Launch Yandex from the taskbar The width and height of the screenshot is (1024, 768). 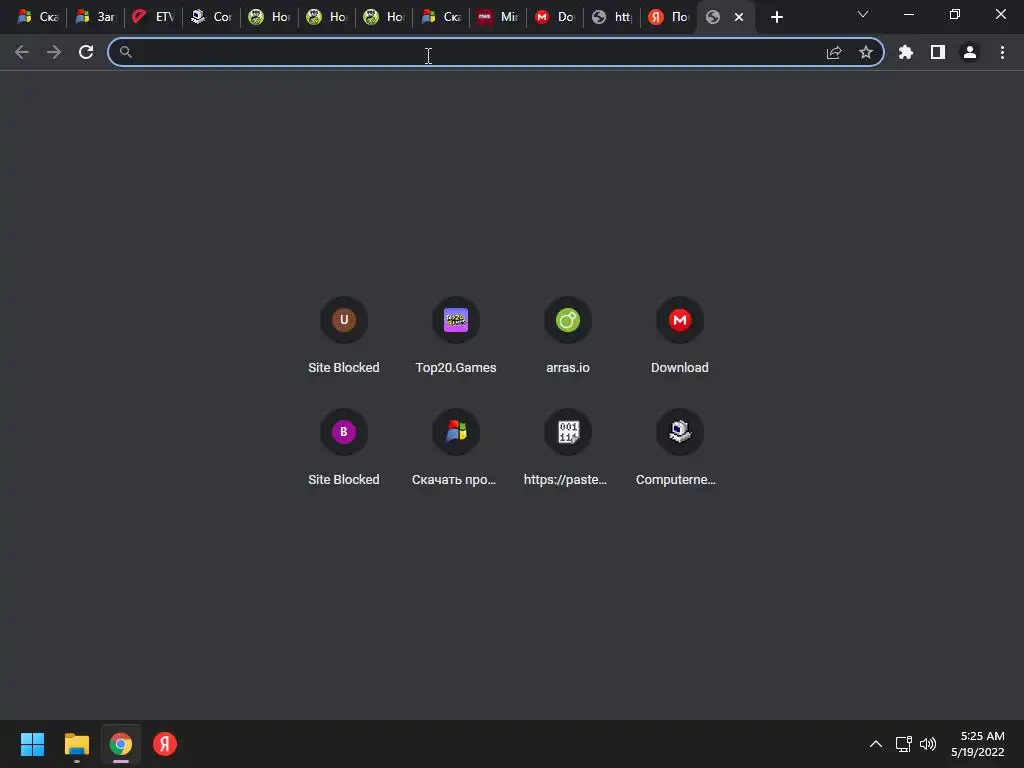(165, 744)
